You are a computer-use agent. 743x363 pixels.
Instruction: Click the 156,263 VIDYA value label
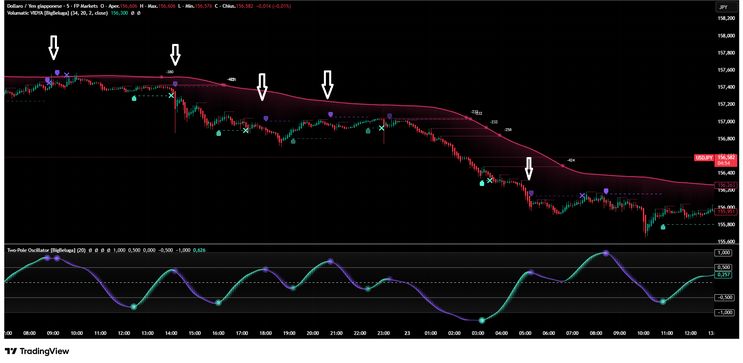[x=725, y=185]
